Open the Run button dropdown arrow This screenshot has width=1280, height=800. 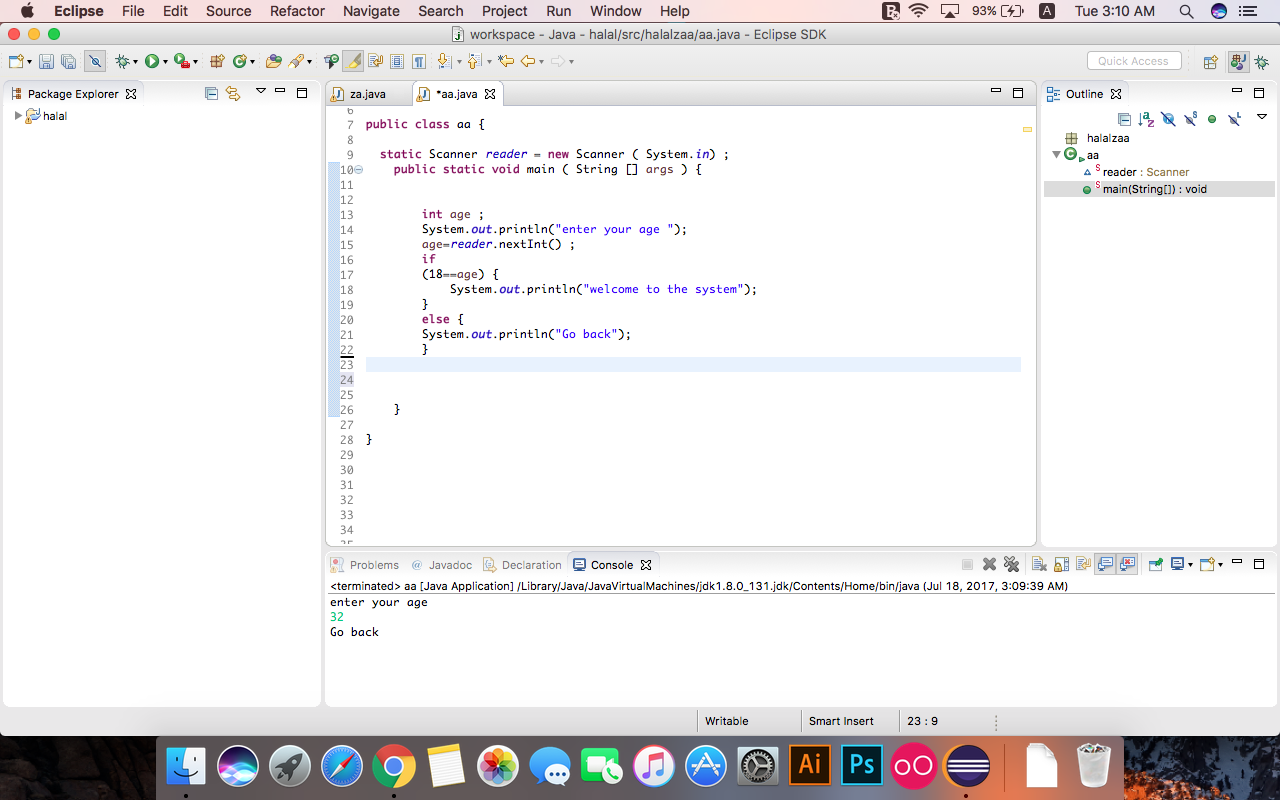click(165, 62)
